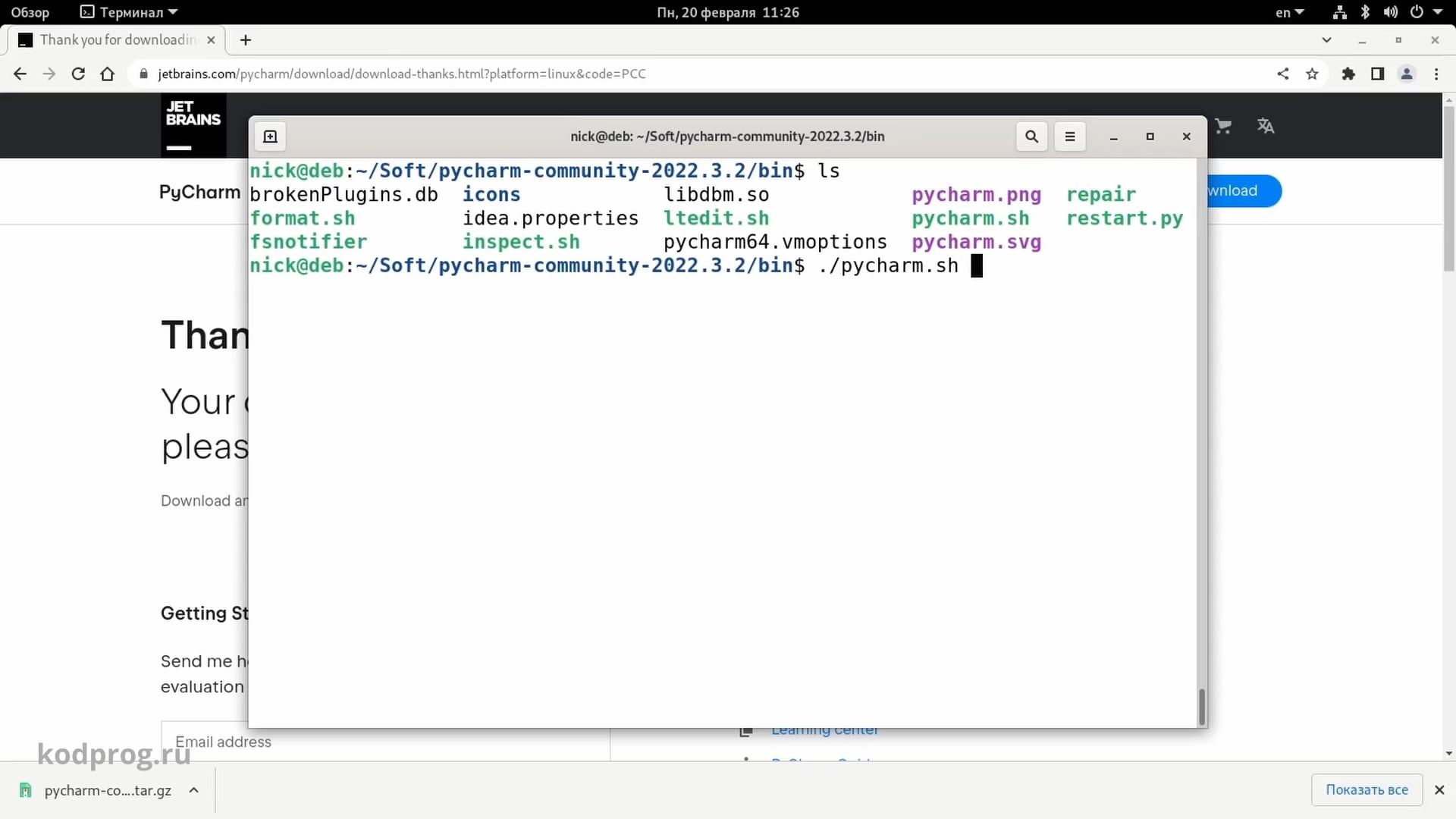The width and height of the screenshot is (1456, 819).
Task: Close the terminal window
Action: click(x=1187, y=136)
